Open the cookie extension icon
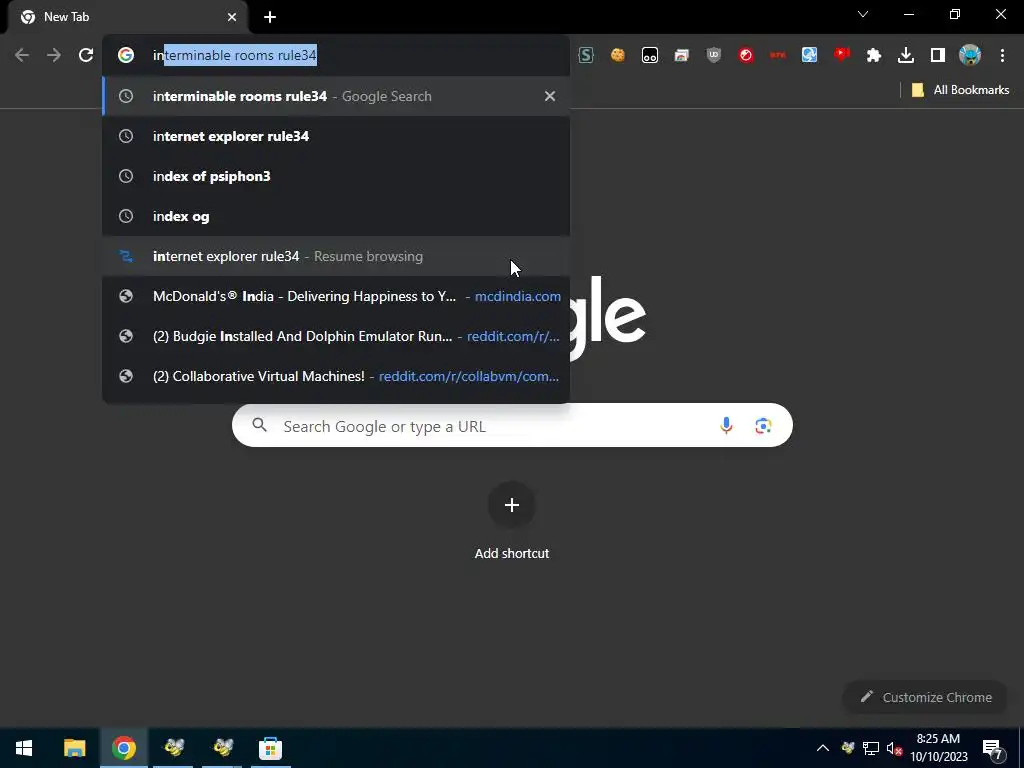The width and height of the screenshot is (1024, 768). point(618,56)
